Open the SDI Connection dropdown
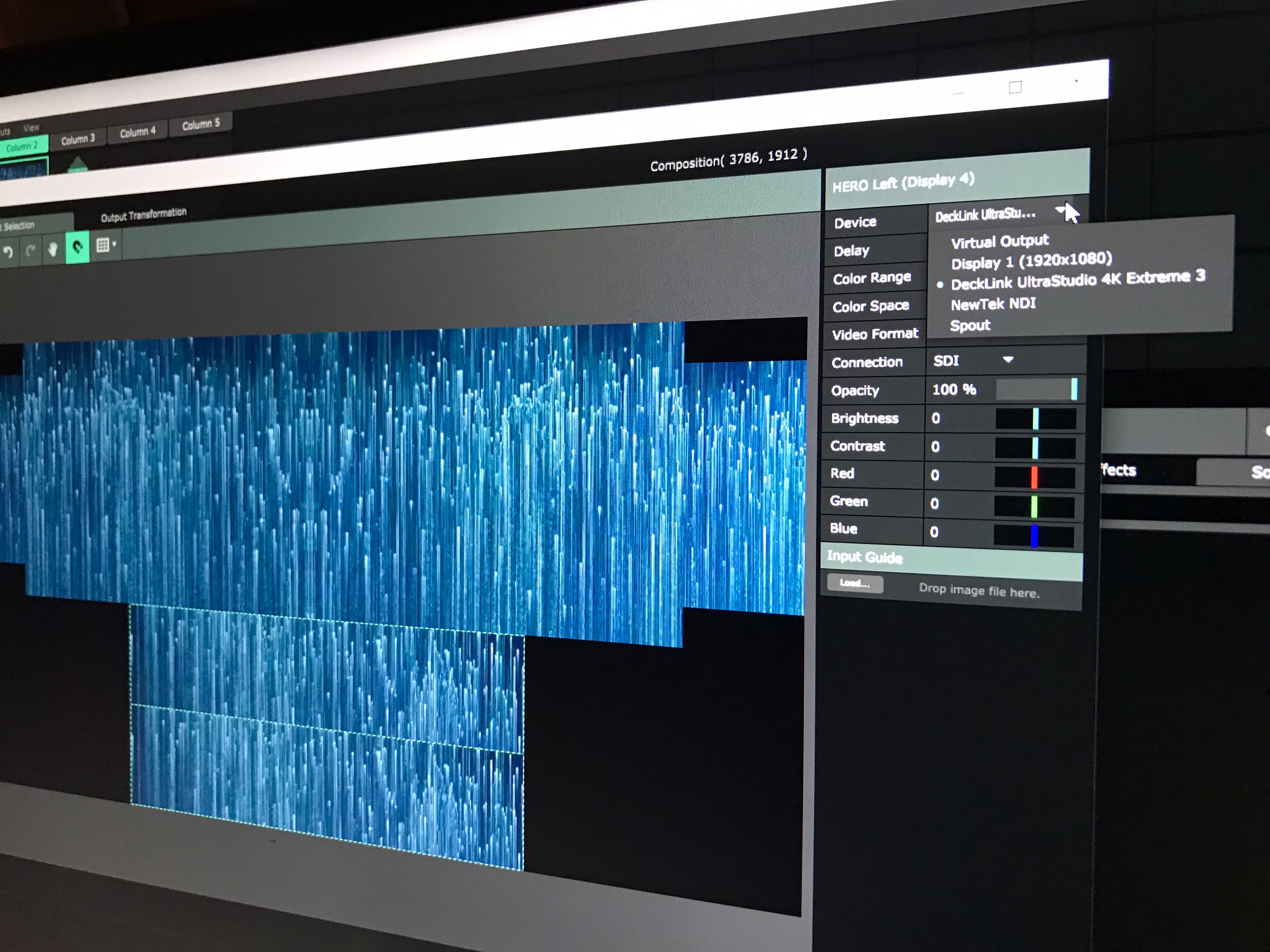The image size is (1270, 952). point(1008,360)
